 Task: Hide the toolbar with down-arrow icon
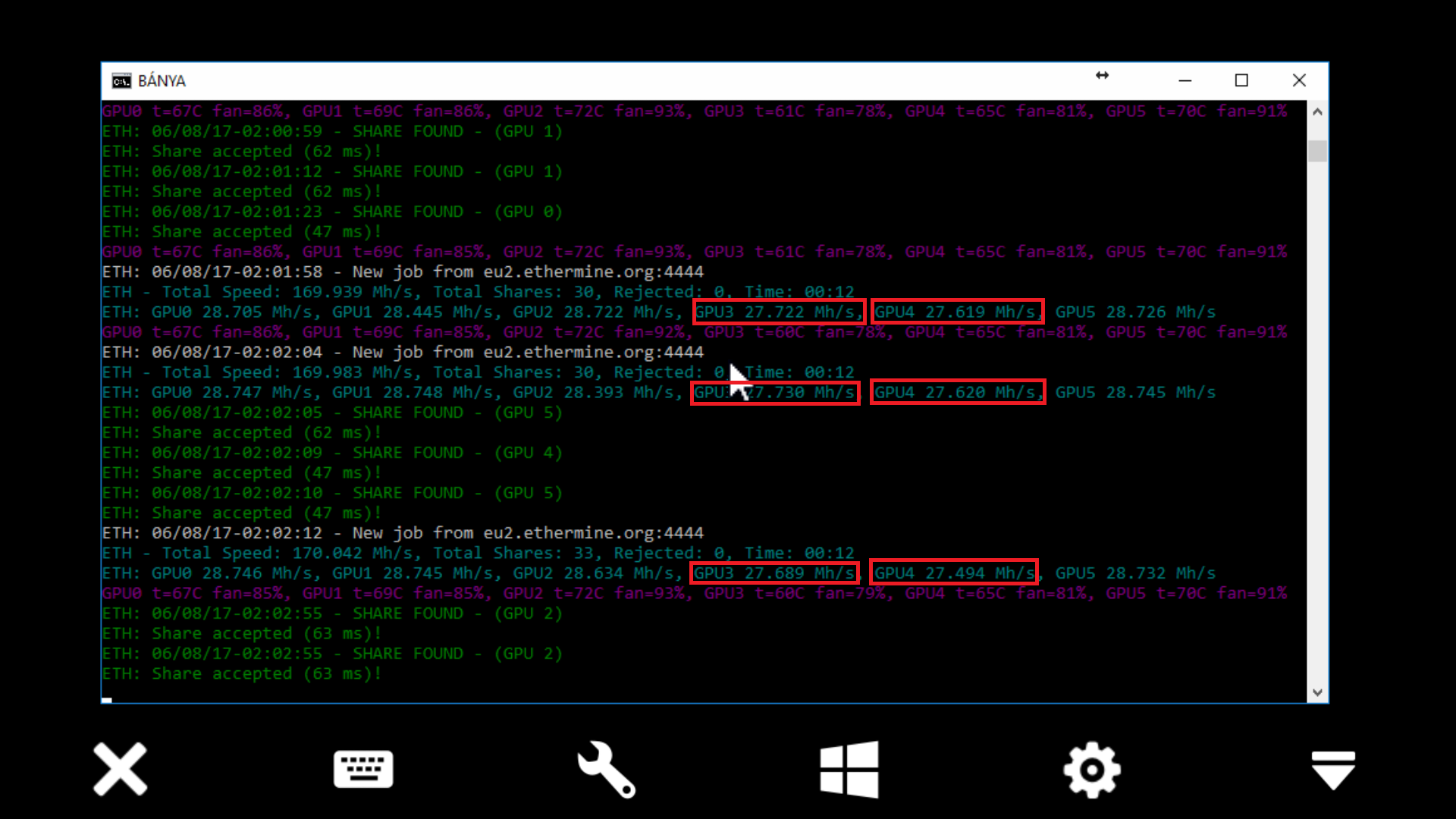click(x=1333, y=769)
